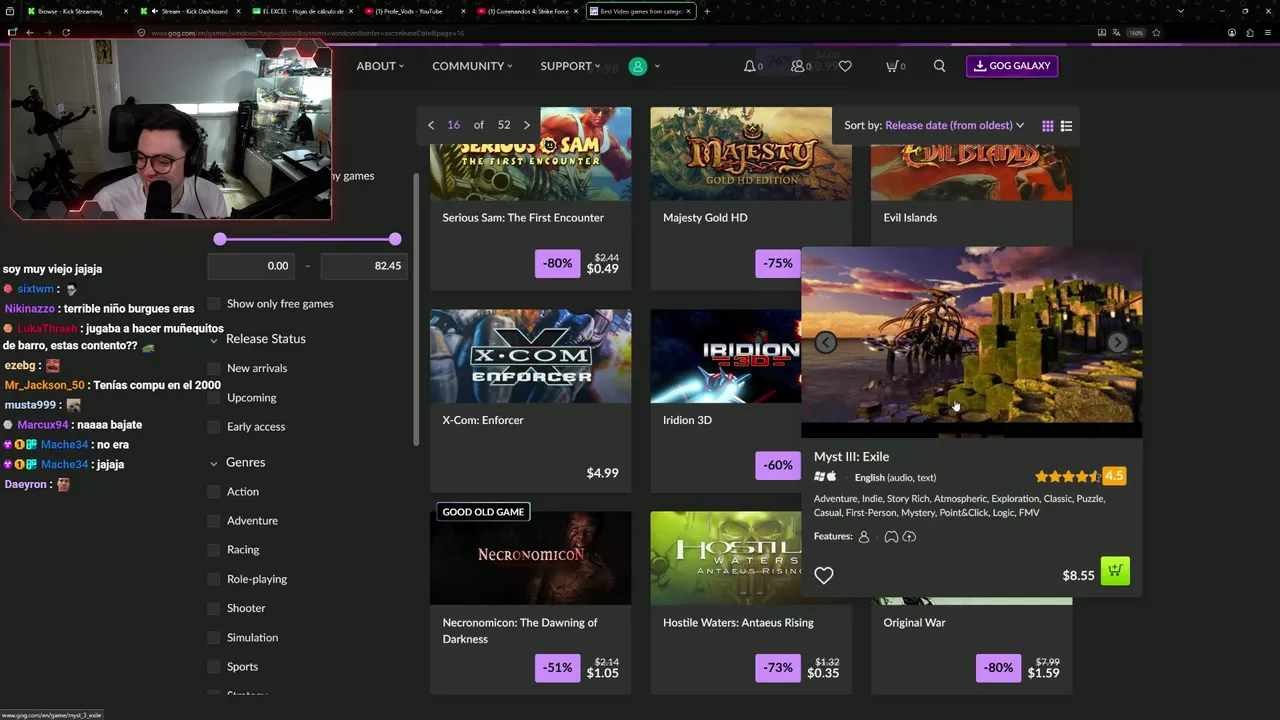This screenshot has height=720, width=1280.
Task: Switch to Stream - Kick Dashboard tab
Action: point(189,11)
